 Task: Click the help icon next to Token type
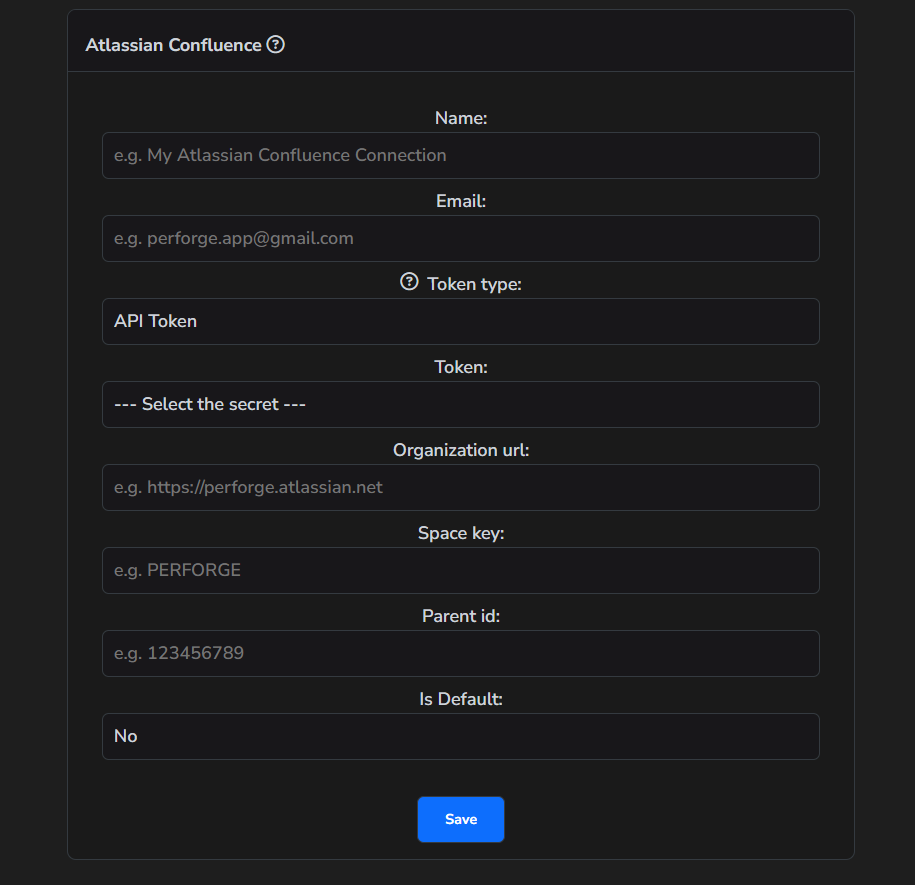click(409, 282)
